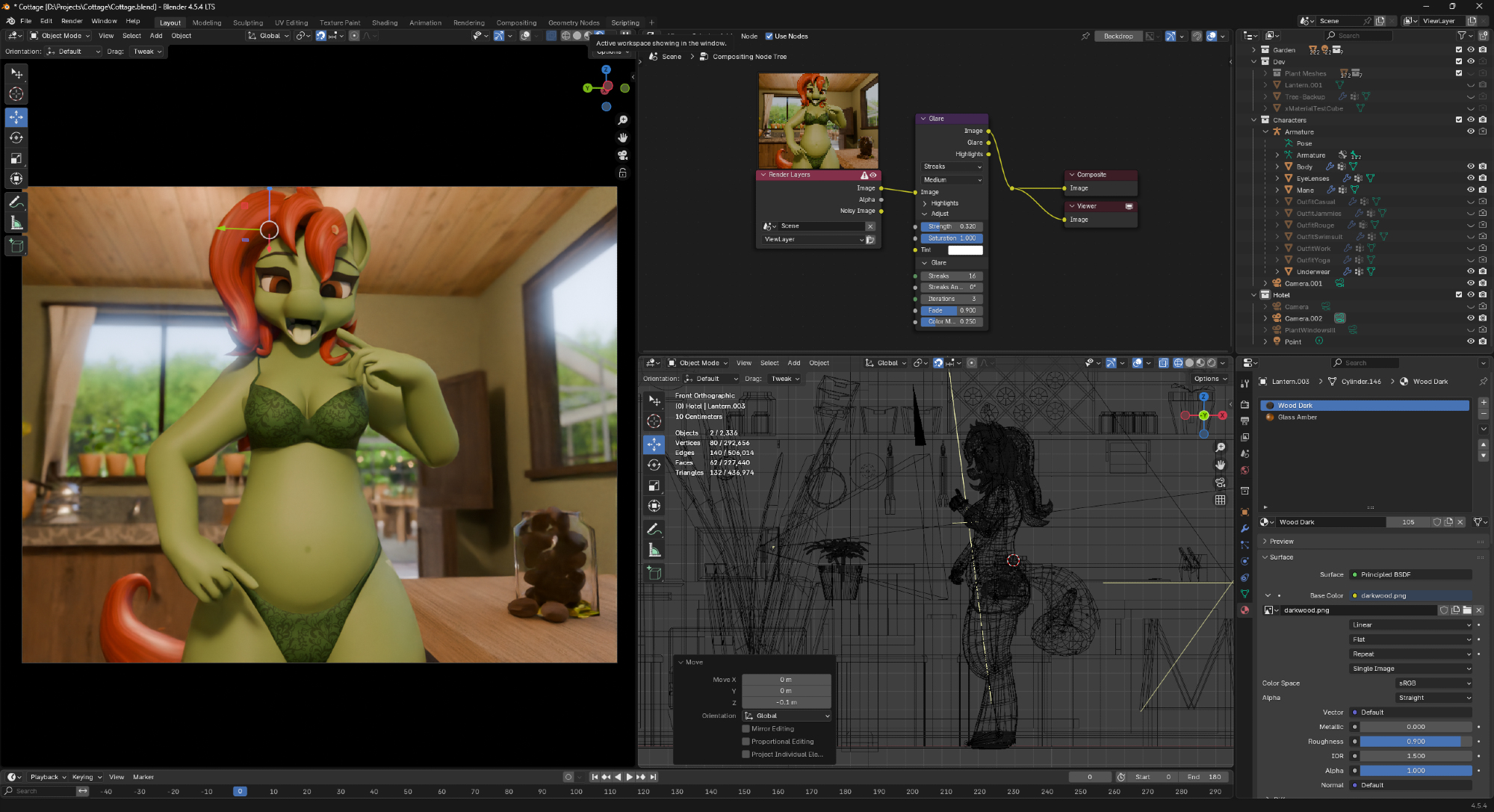Select the Scale tool in wireframe viewport
The image size is (1494, 812).
tap(654, 486)
